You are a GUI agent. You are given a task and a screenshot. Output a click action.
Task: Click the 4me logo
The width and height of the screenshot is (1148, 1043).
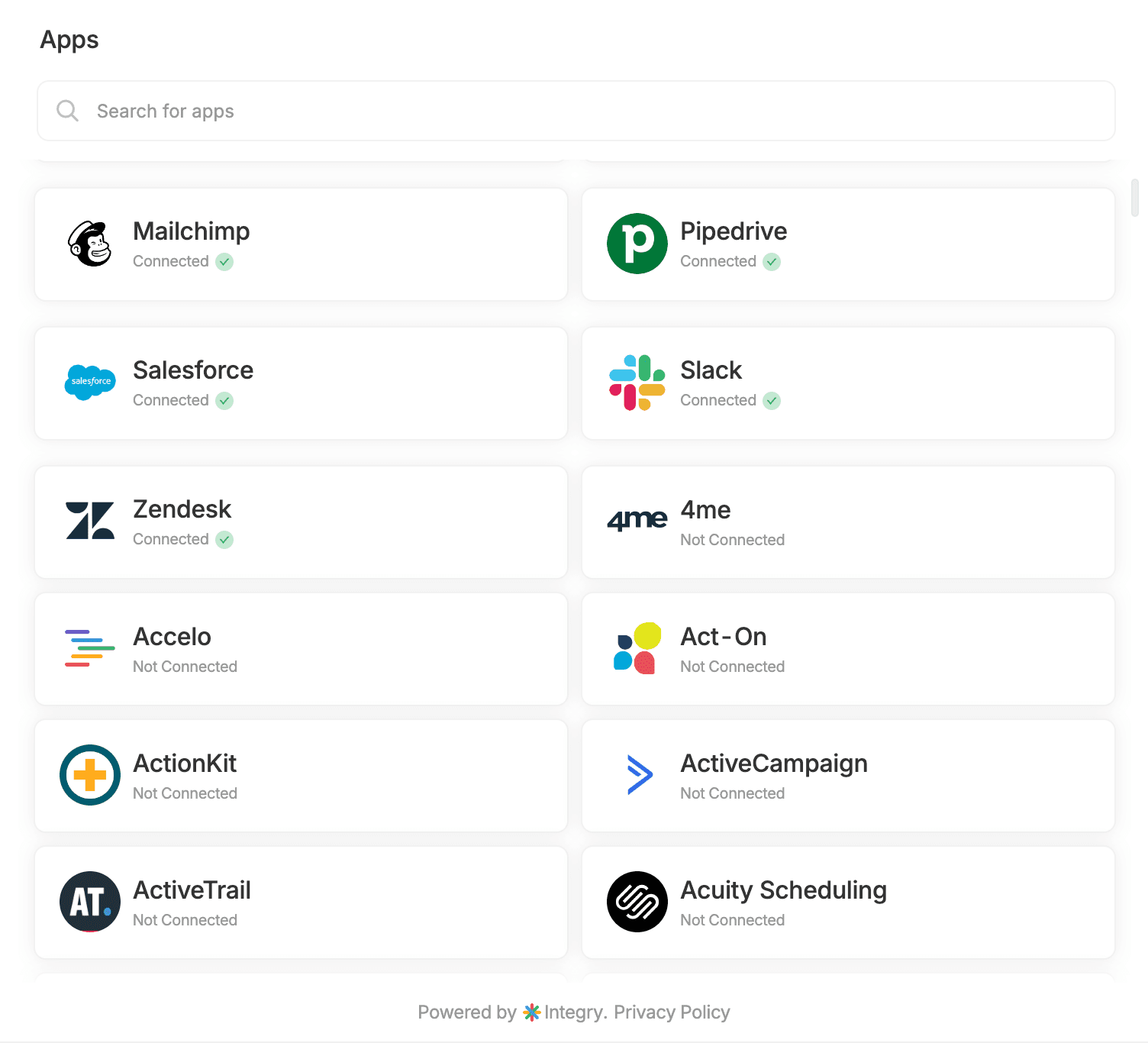pyautogui.click(x=637, y=521)
